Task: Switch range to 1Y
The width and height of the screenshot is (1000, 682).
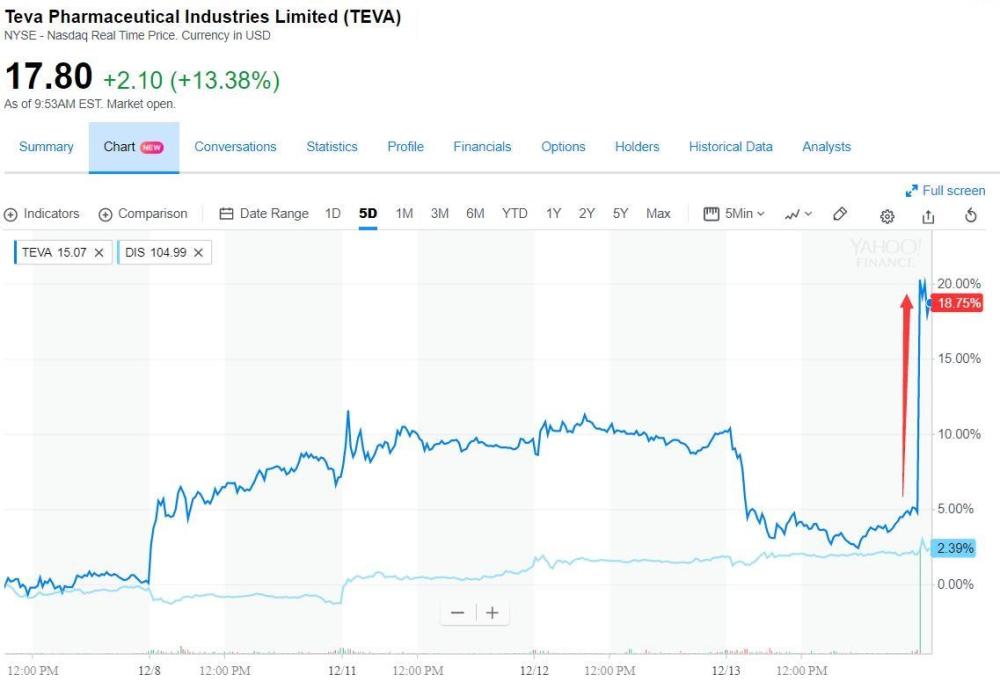Action: [x=554, y=214]
